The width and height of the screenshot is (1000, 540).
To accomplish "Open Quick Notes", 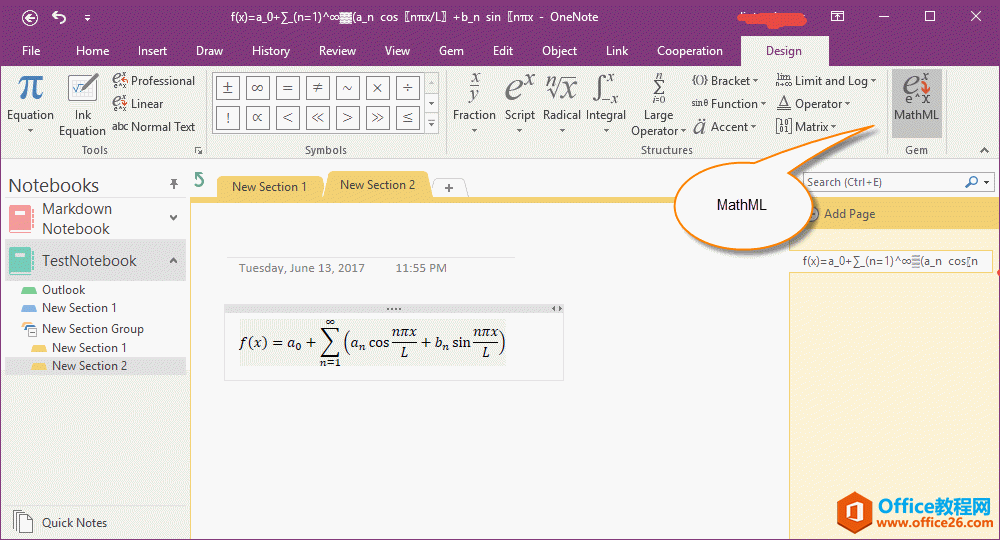I will point(59,522).
